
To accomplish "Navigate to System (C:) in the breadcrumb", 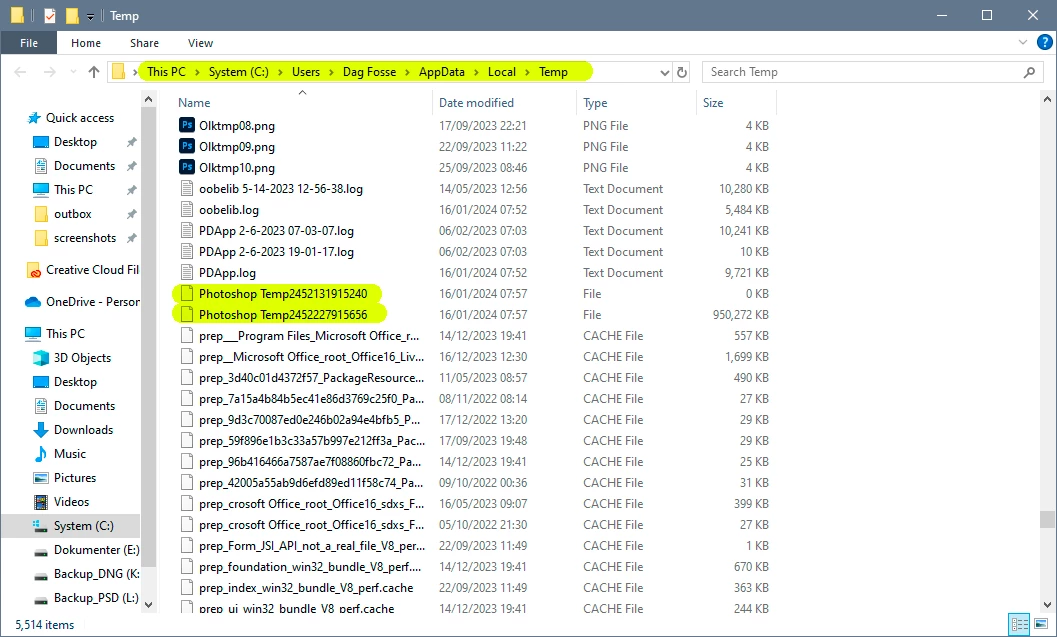I will pos(239,71).
